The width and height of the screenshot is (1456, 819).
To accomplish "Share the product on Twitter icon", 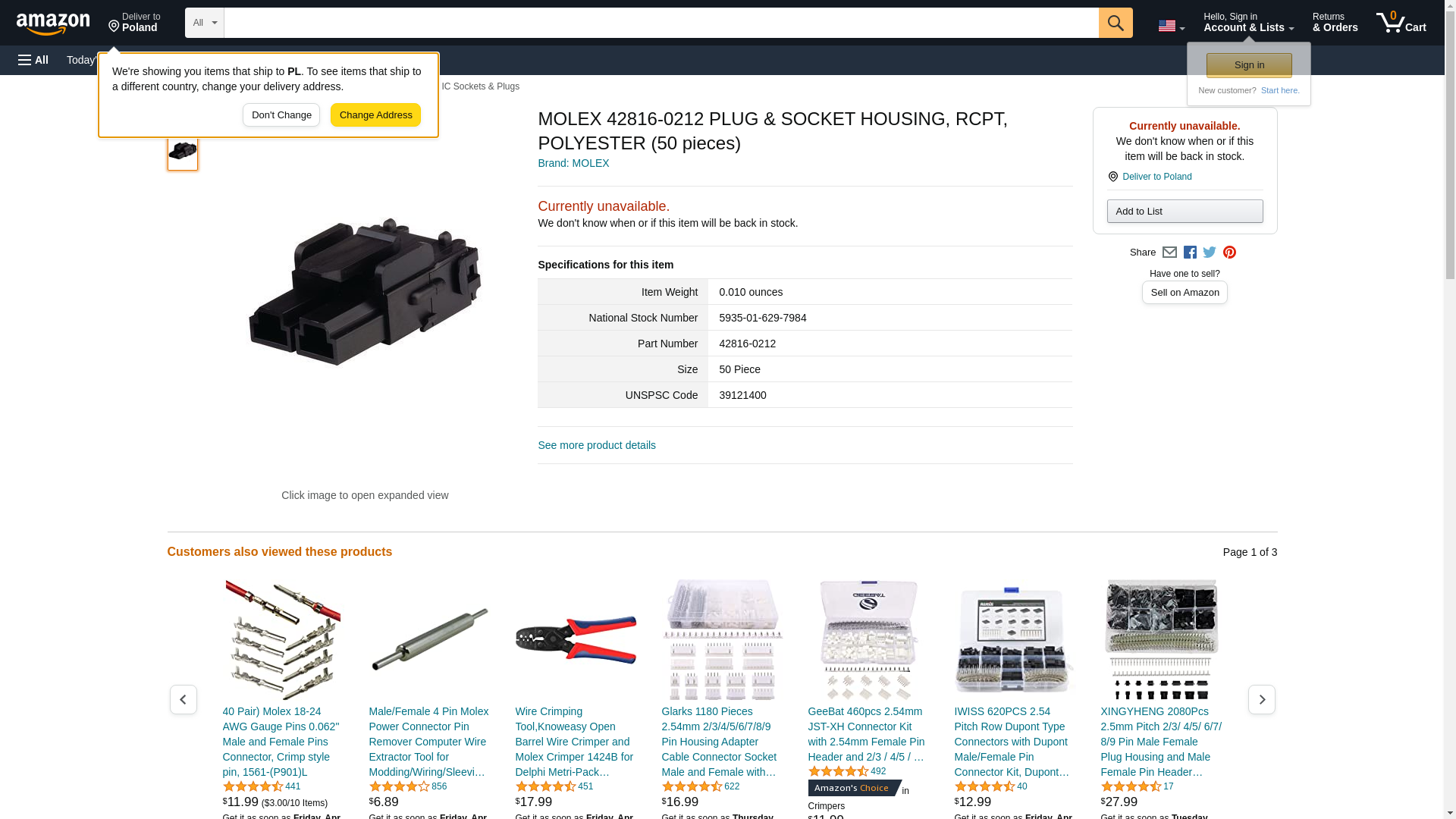I will pyautogui.click(x=1210, y=253).
